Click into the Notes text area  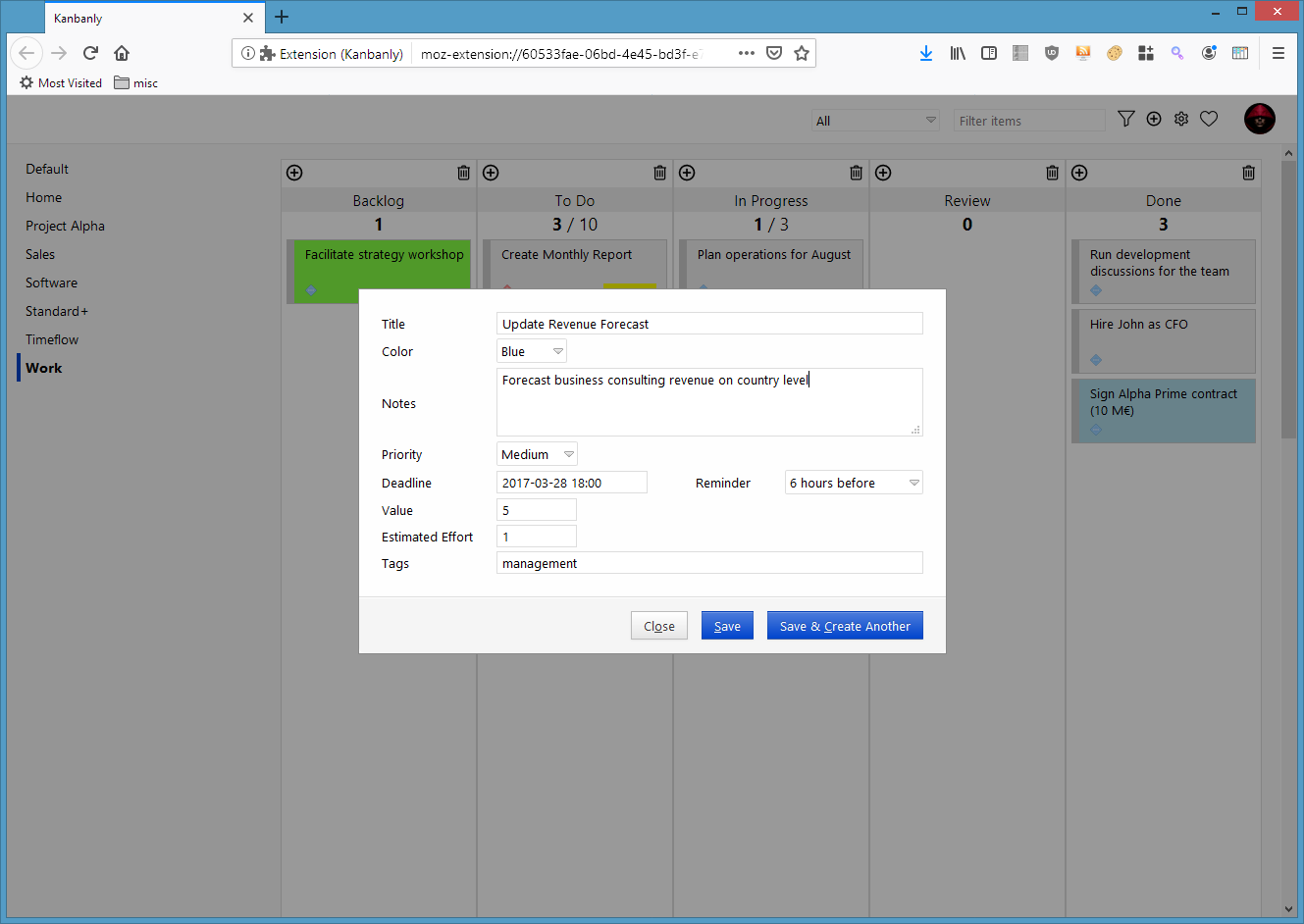pyautogui.click(x=709, y=402)
